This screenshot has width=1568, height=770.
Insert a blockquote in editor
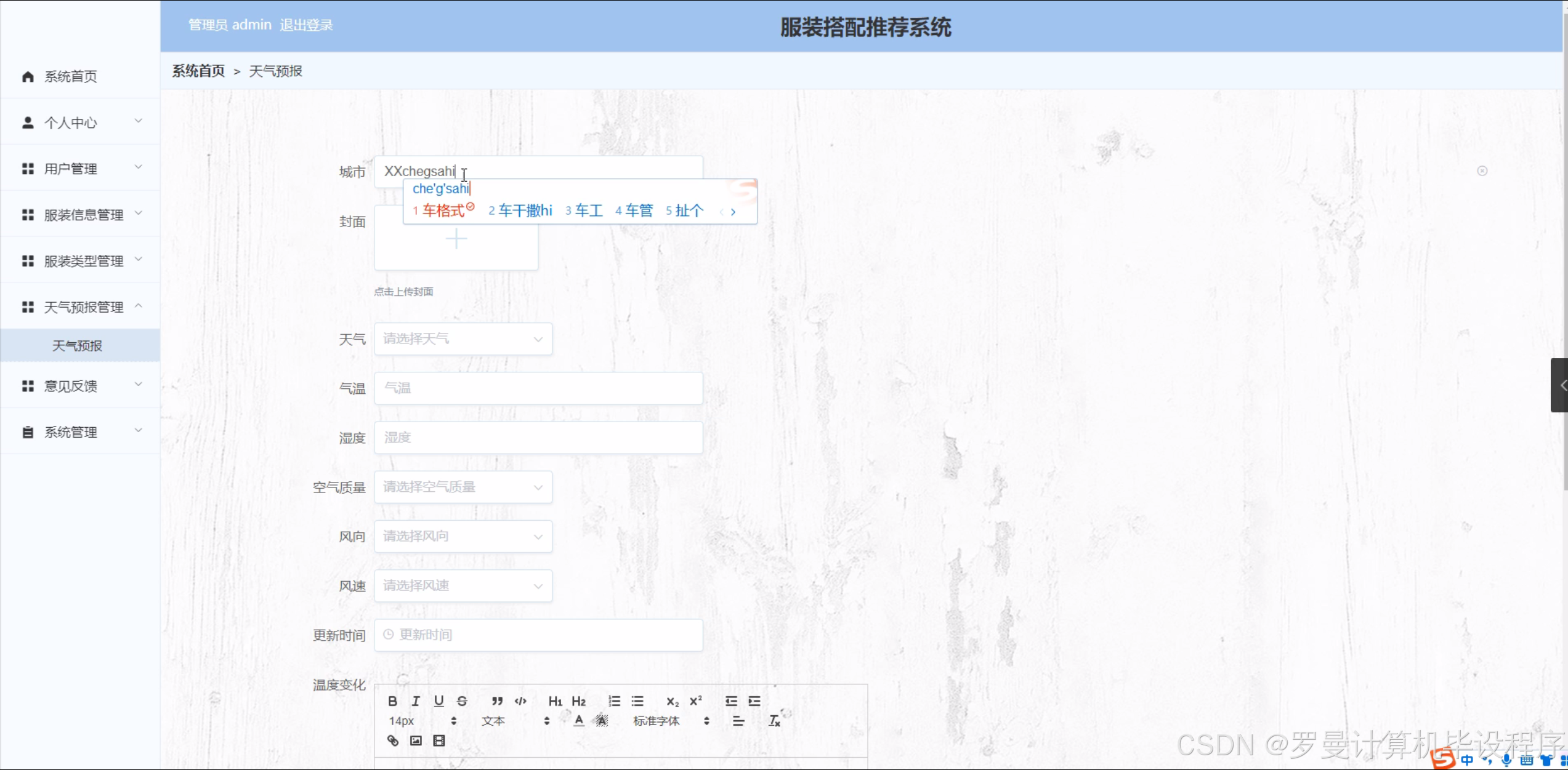pyautogui.click(x=497, y=701)
